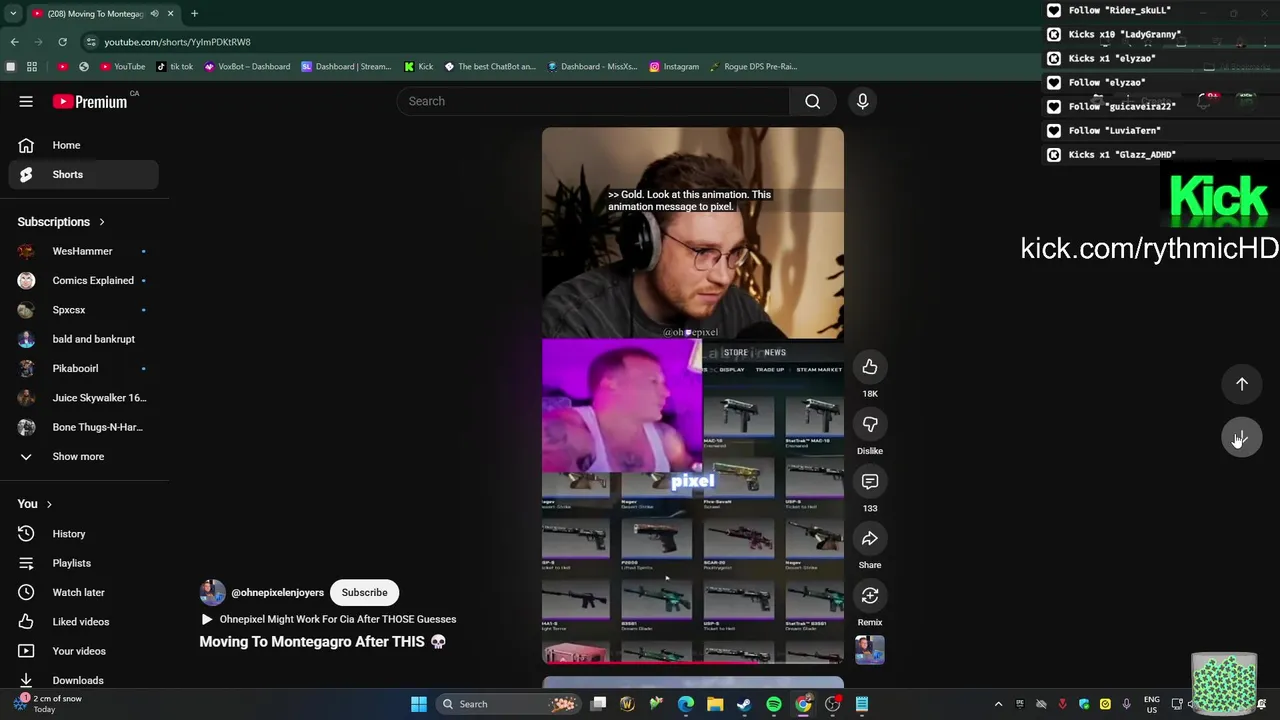The width and height of the screenshot is (1280, 720).
Task: Click the Shorts video player
Action: pyautogui.click(x=692, y=395)
